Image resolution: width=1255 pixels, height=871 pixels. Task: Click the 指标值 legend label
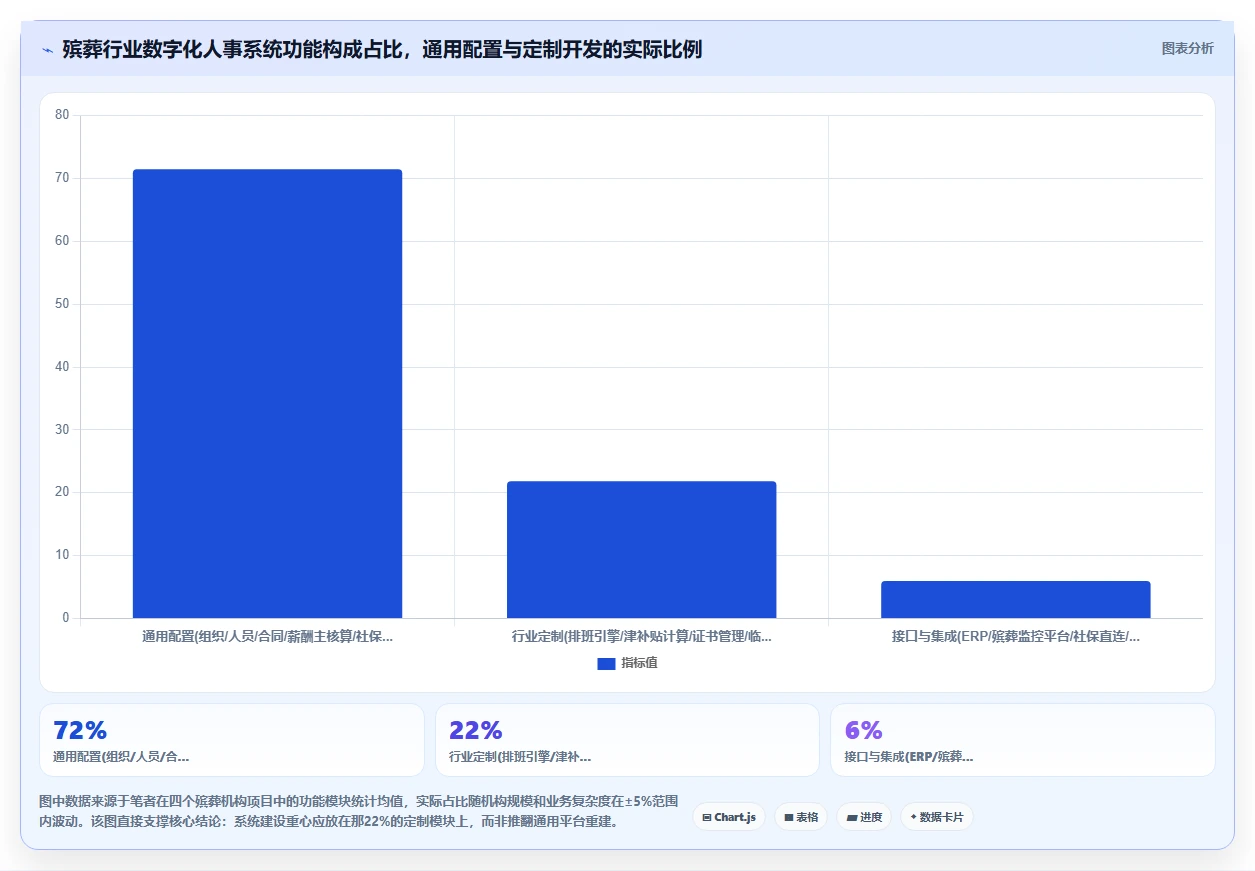(x=639, y=663)
